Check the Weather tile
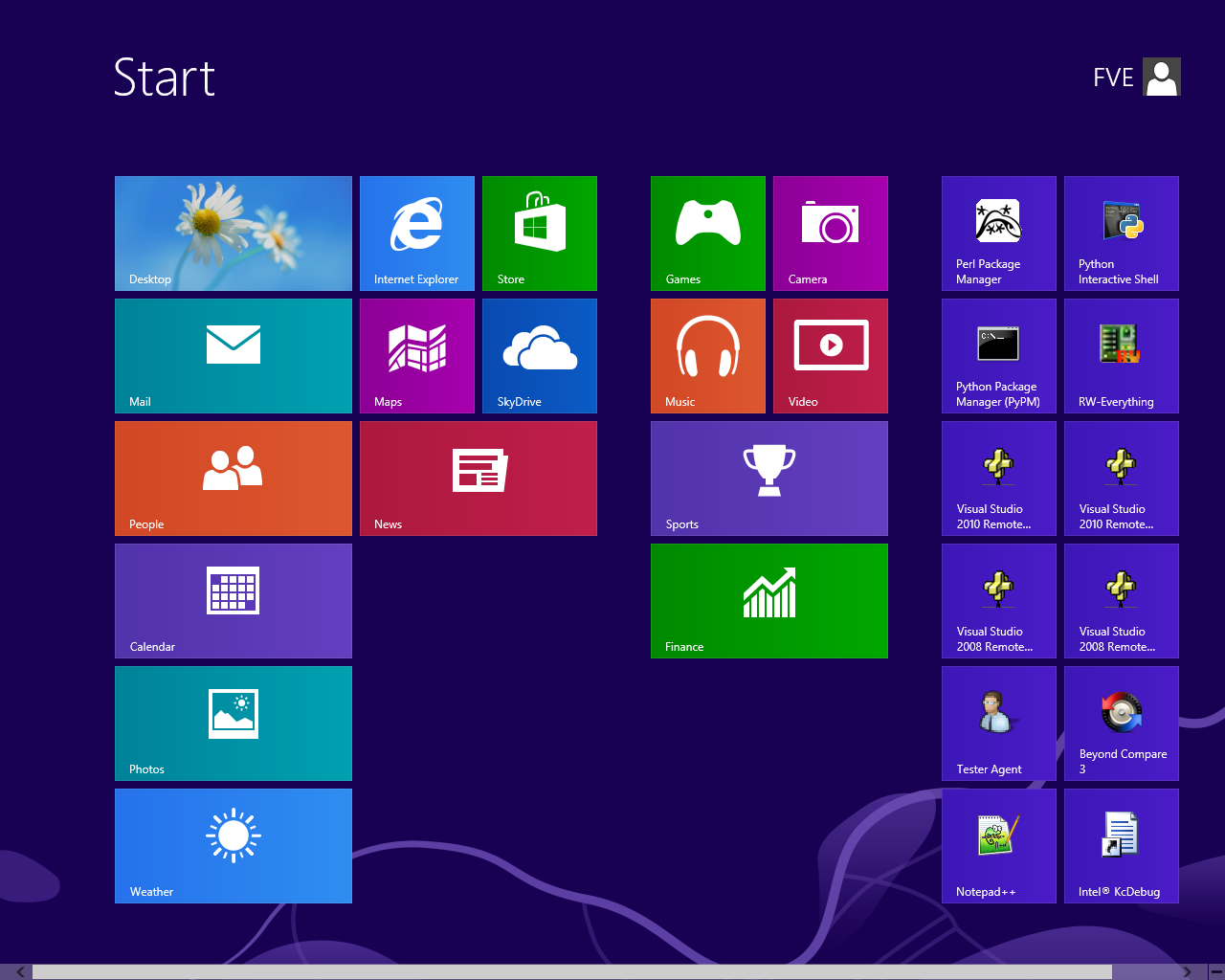Viewport: 1225px width, 980px height. [234, 846]
